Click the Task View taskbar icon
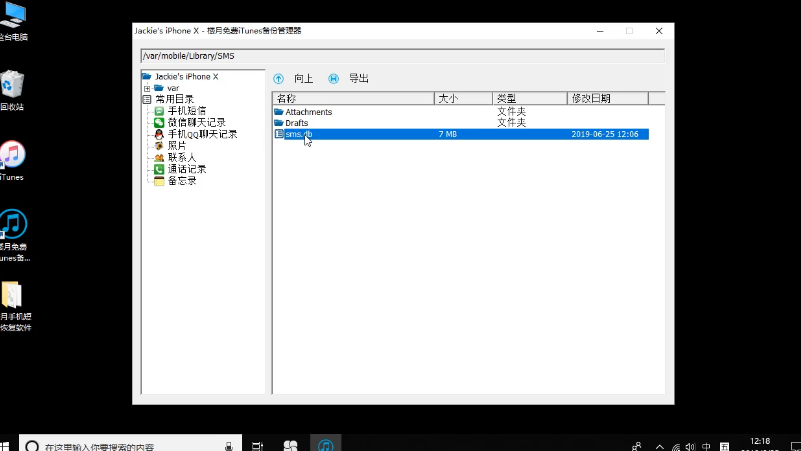 tap(257, 446)
